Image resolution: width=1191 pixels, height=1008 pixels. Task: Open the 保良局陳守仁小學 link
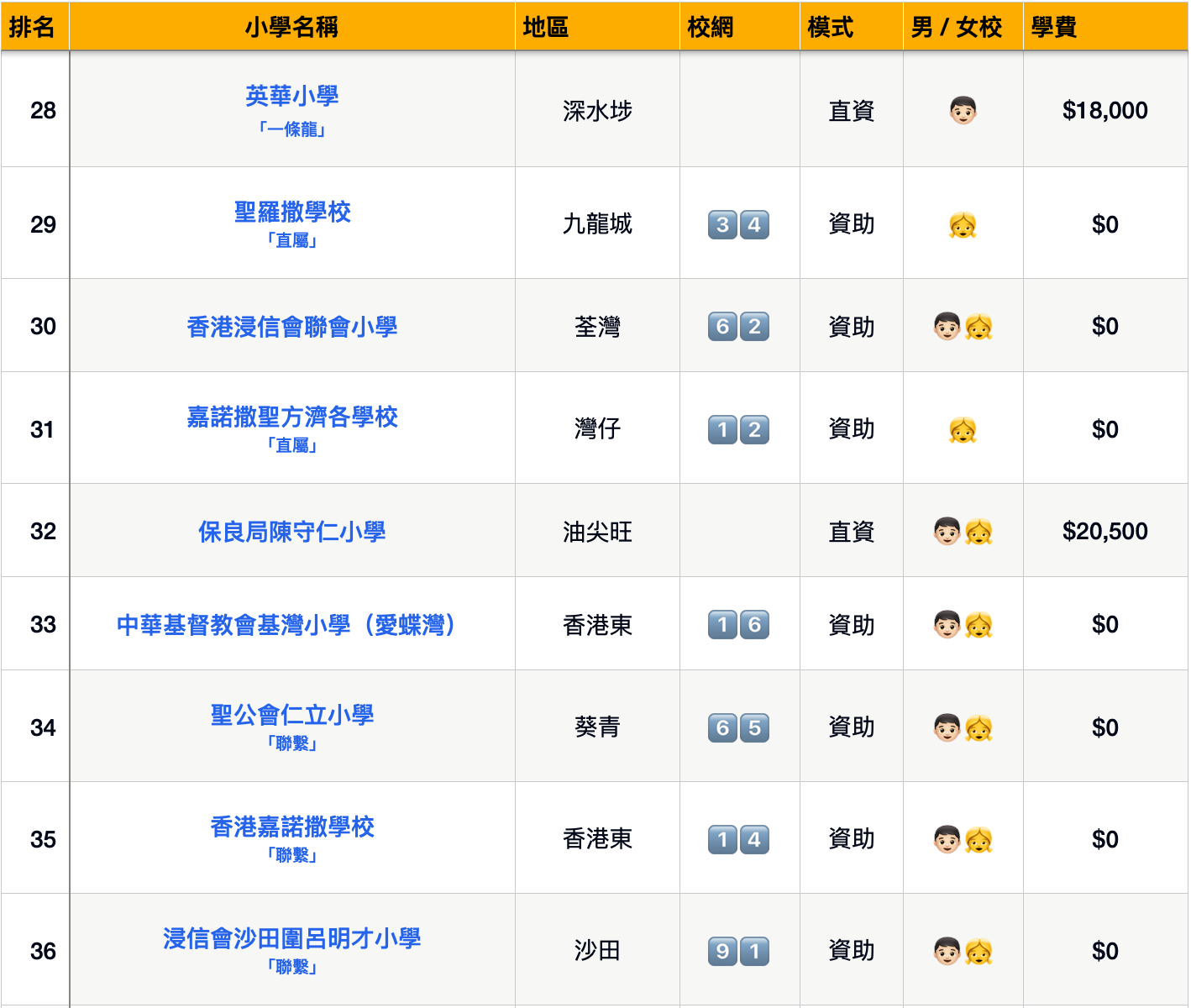(292, 532)
